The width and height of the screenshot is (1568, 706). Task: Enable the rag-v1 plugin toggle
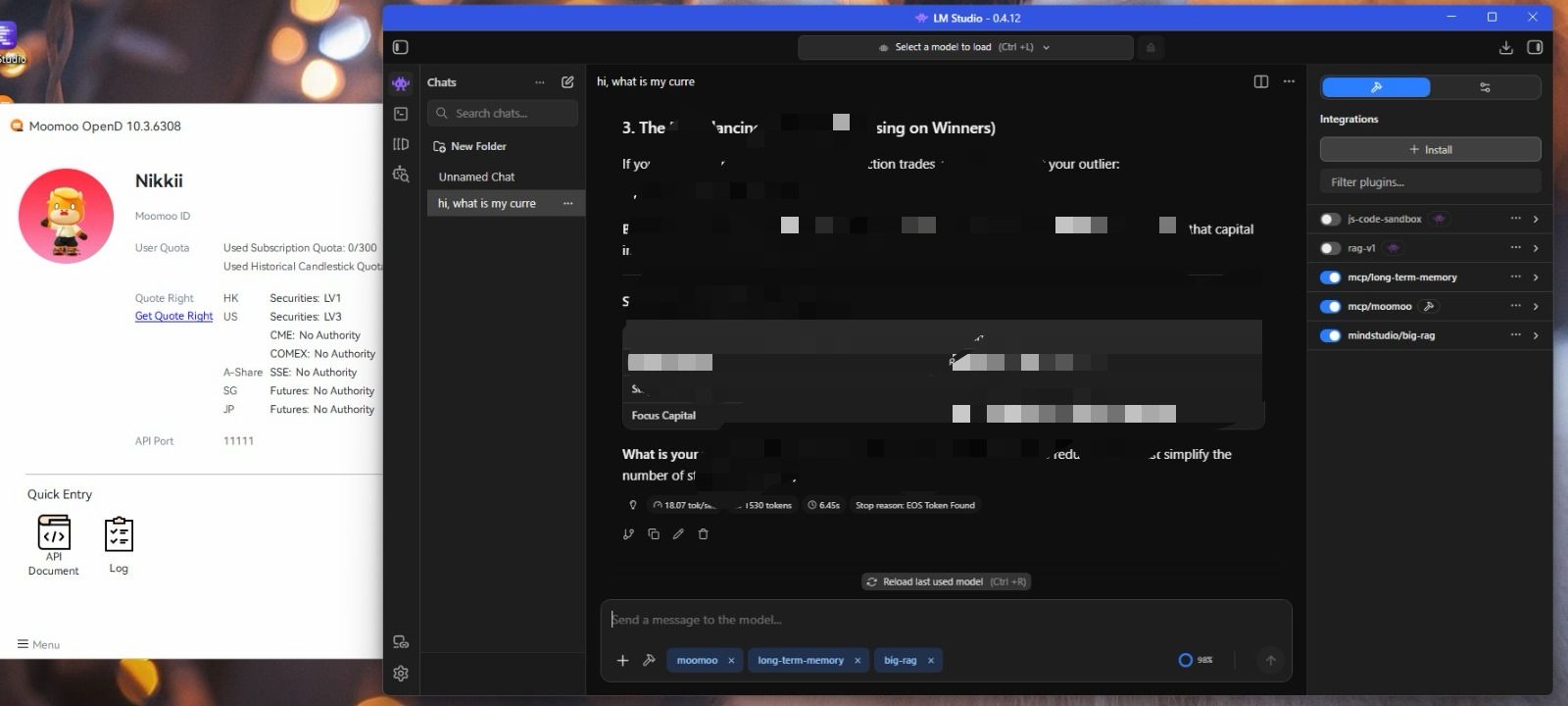tap(1330, 248)
